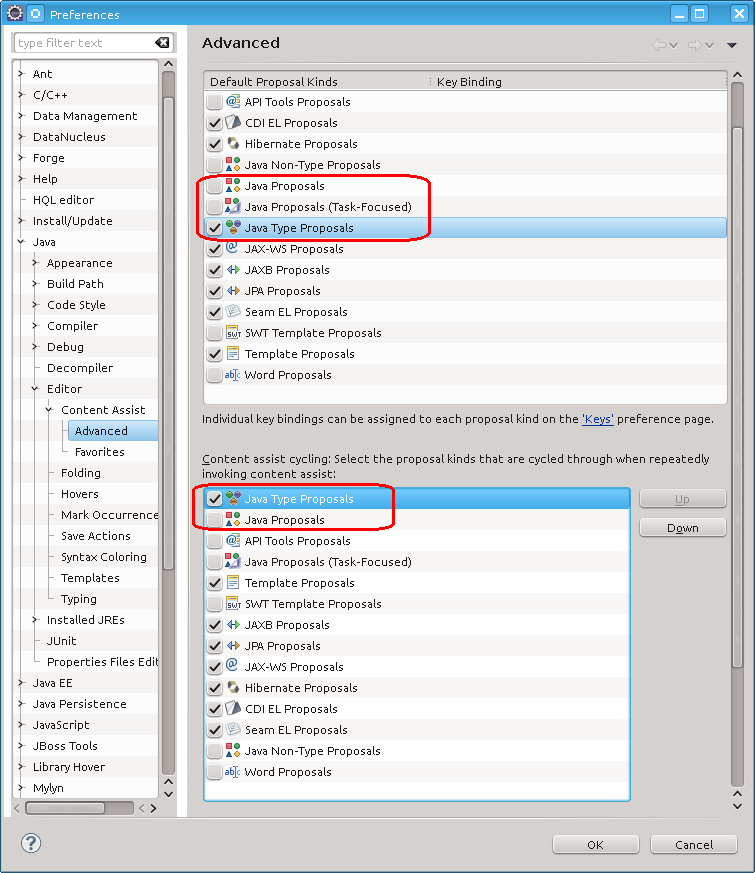The width and height of the screenshot is (755, 873).
Task: Expand the Installed JREs node
Action: pos(35,620)
